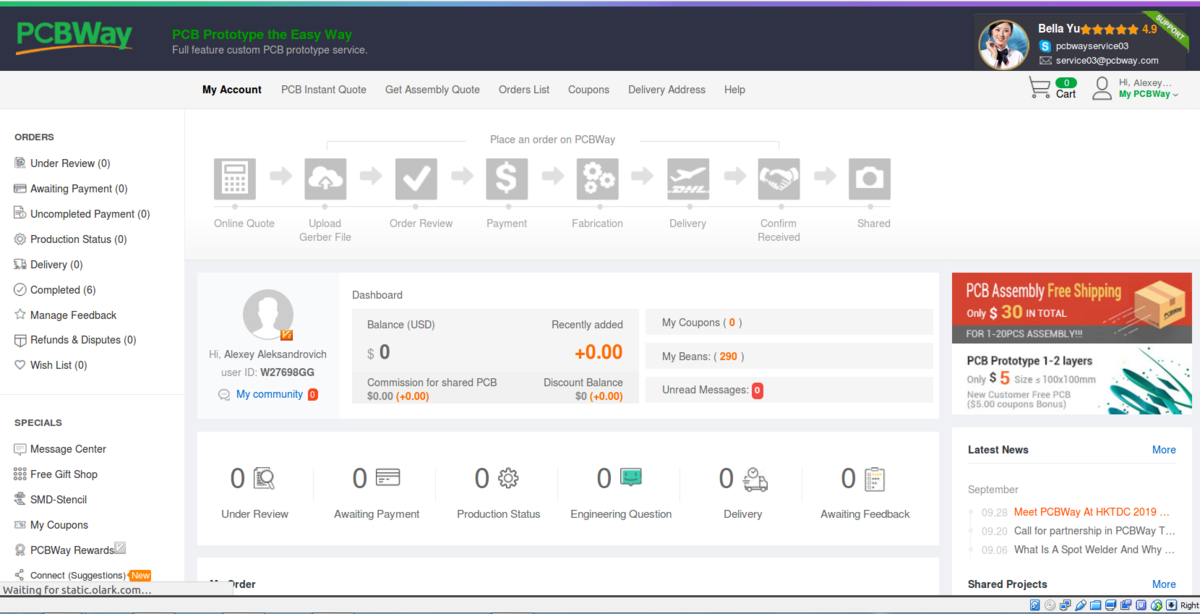The height and width of the screenshot is (614, 1200).
Task: Click Discount Balance amount
Action: tap(599, 396)
